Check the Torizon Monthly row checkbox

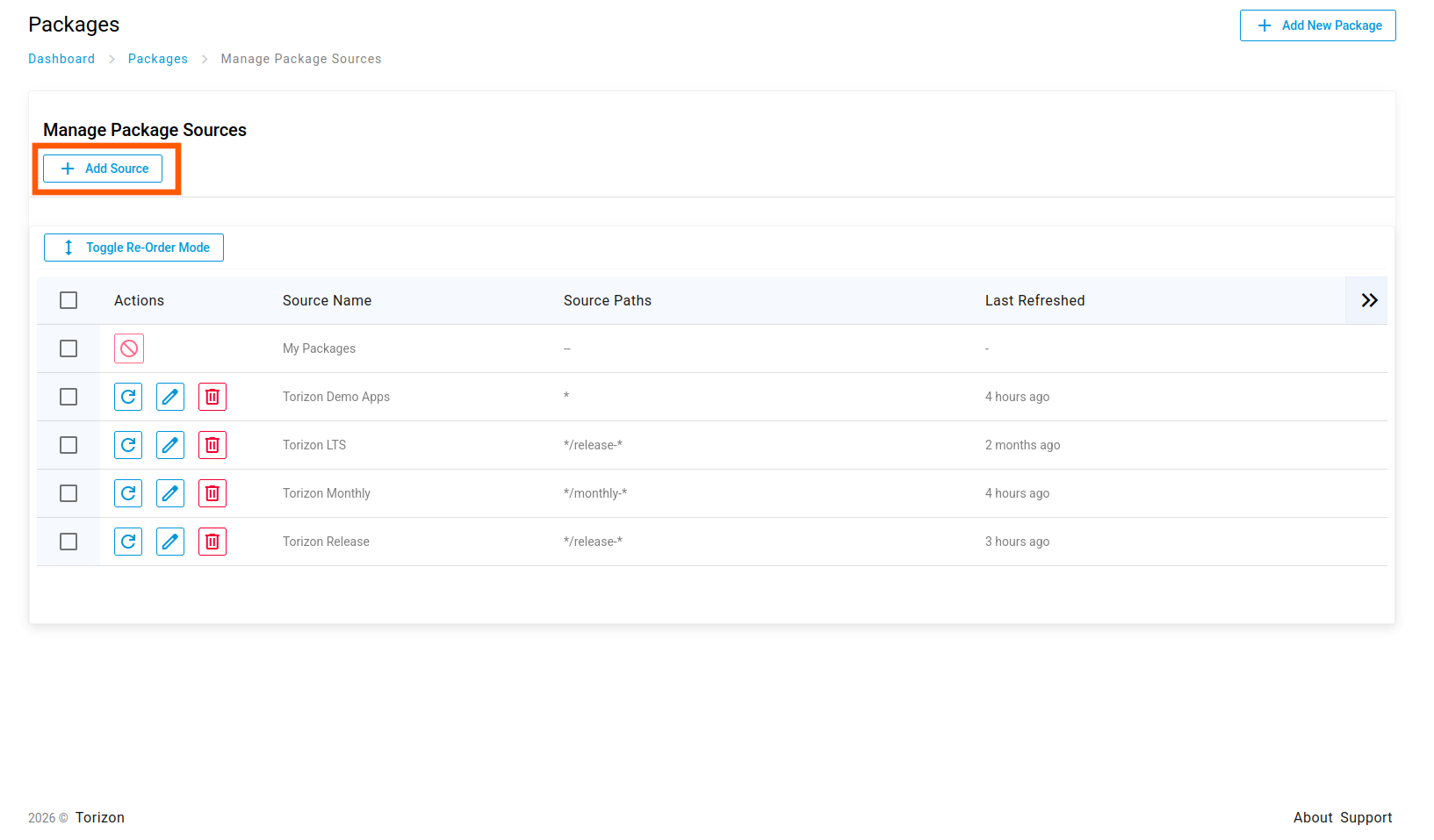point(68,493)
